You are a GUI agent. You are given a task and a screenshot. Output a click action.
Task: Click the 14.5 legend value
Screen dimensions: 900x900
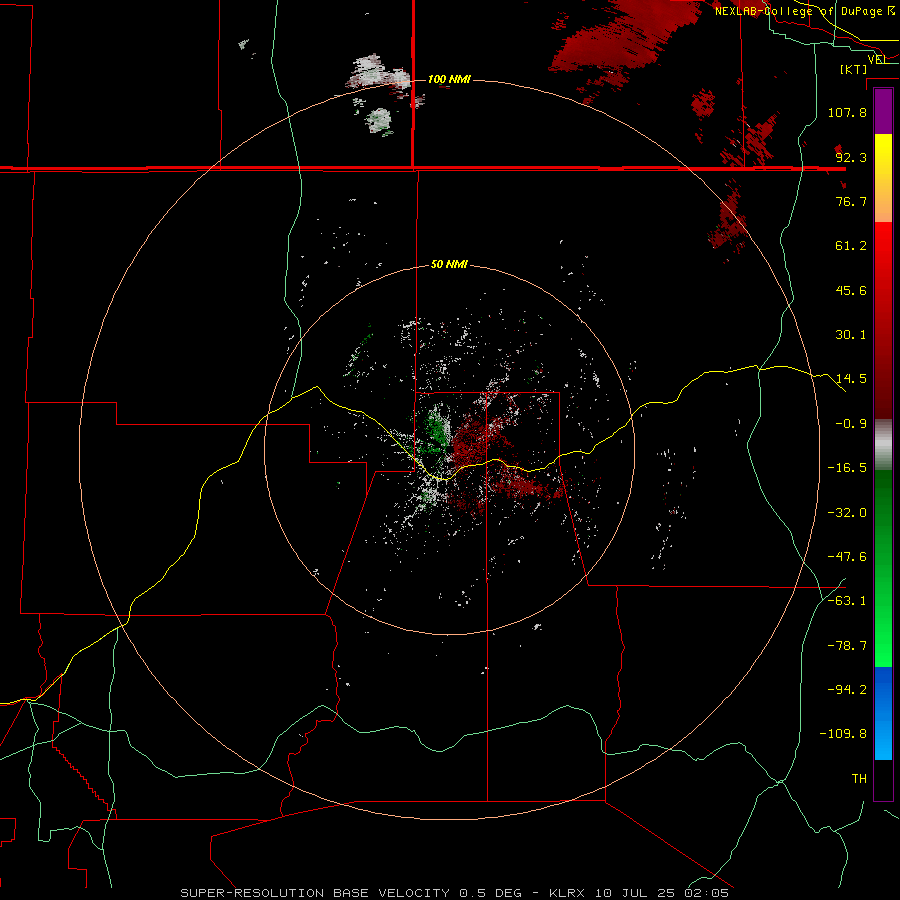(x=851, y=378)
